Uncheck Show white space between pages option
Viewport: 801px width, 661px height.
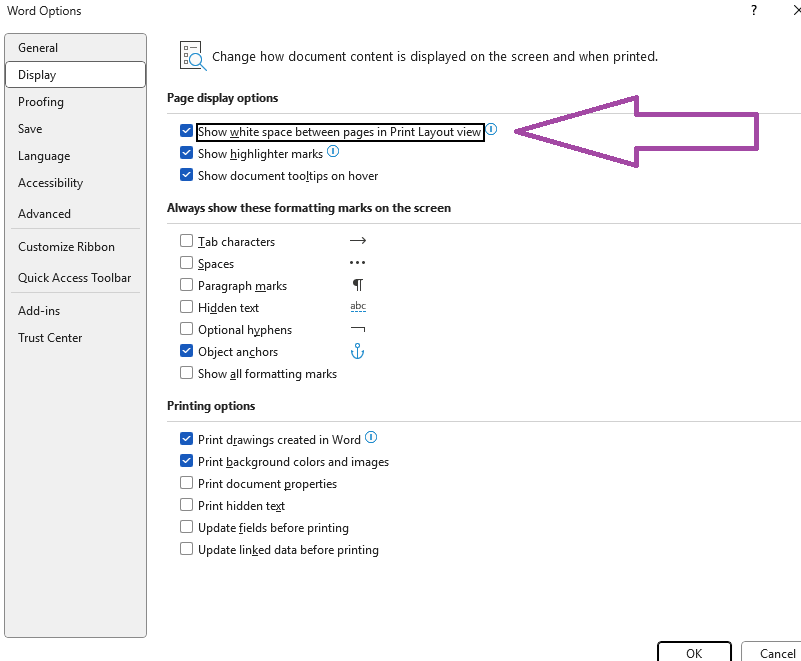(x=185, y=130)
